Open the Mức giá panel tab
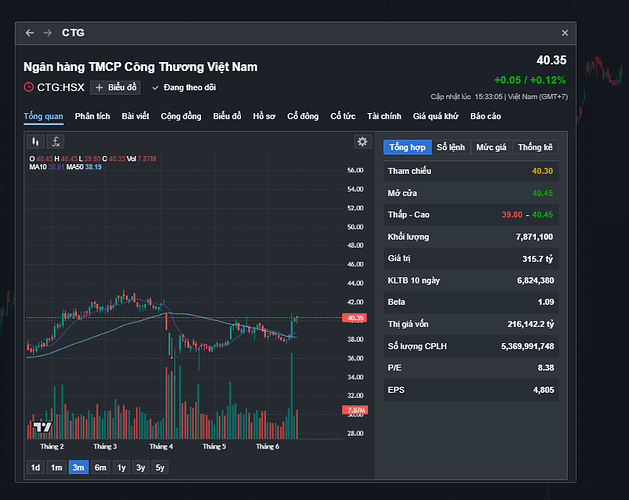This screenshot has width=629, height=500. pyautogui.click(x=491, y=147)
